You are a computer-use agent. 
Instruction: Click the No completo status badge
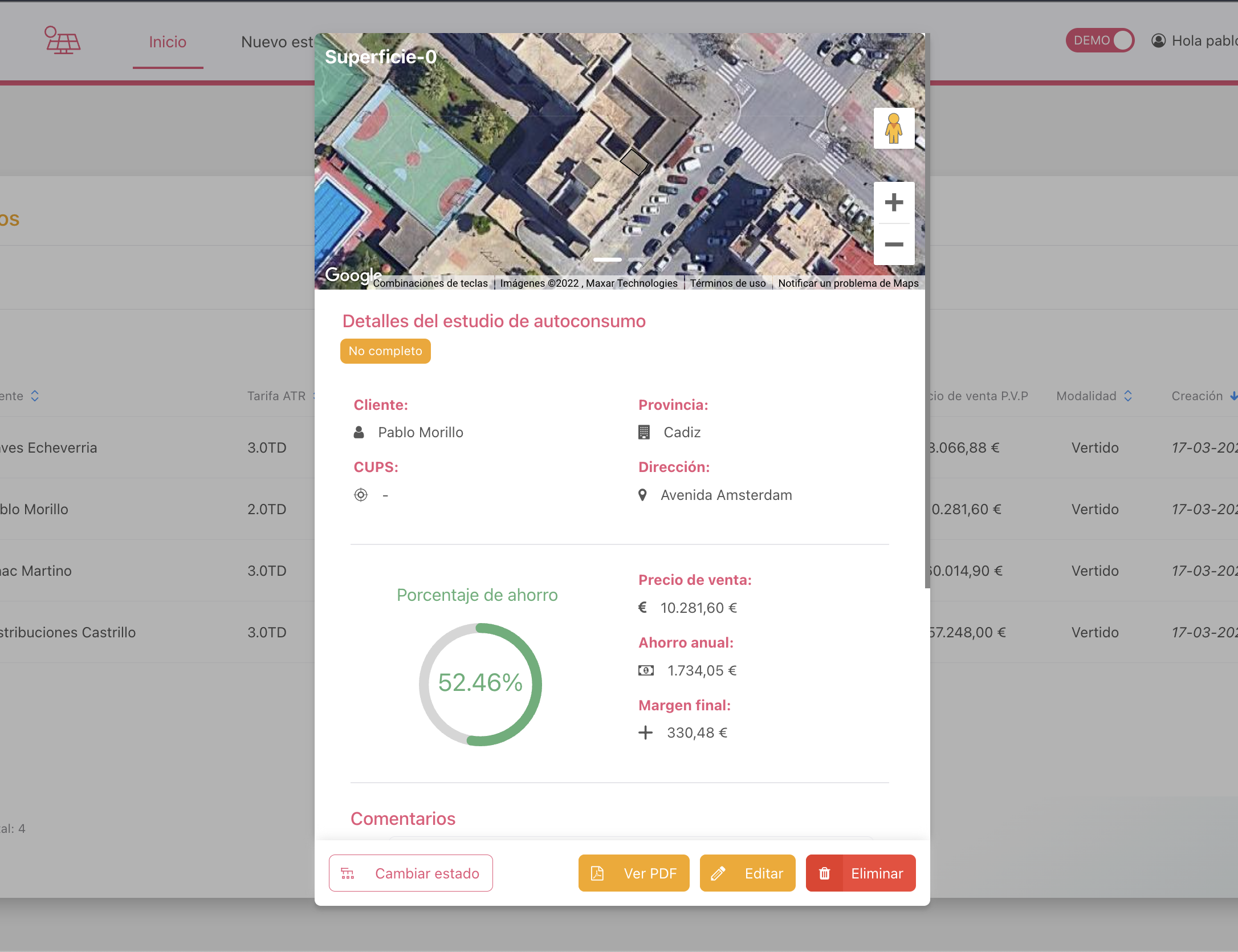385,351
